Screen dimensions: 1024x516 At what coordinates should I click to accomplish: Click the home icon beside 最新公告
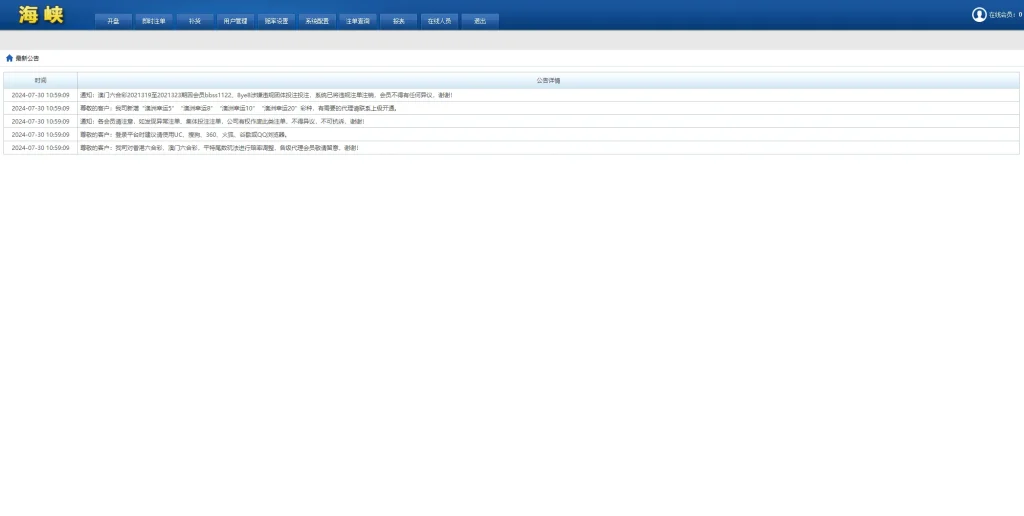pyautogui.click(x=9, y=58)
